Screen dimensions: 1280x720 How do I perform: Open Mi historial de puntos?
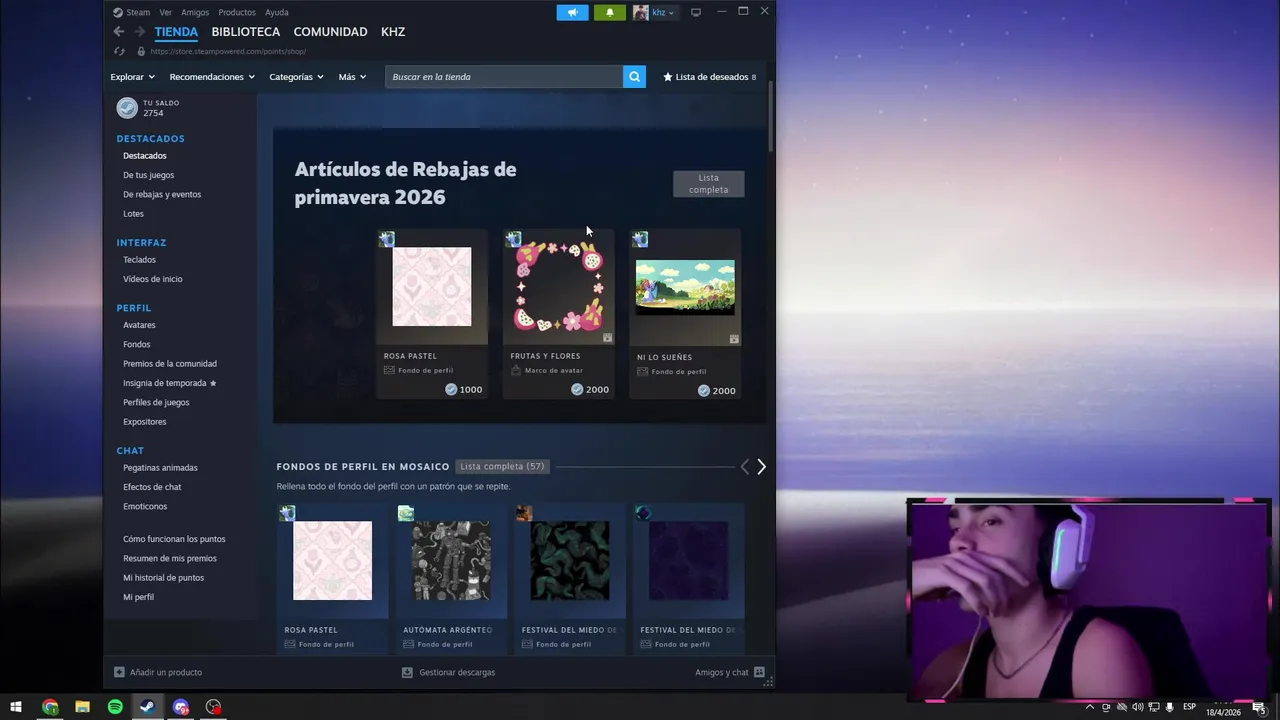163,578
